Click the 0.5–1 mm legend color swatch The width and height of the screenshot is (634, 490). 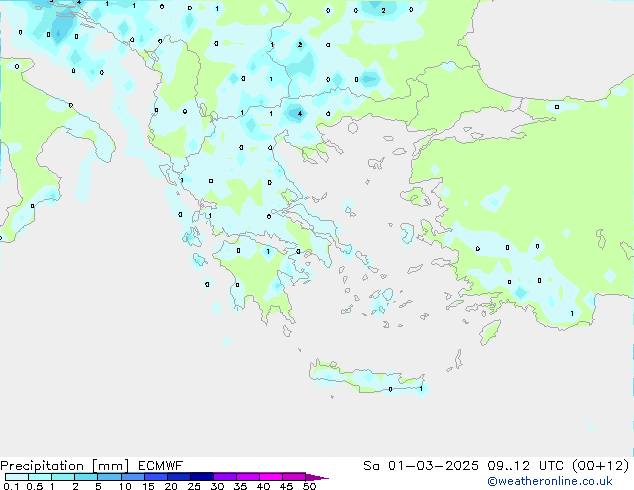(x=40, y=477)
